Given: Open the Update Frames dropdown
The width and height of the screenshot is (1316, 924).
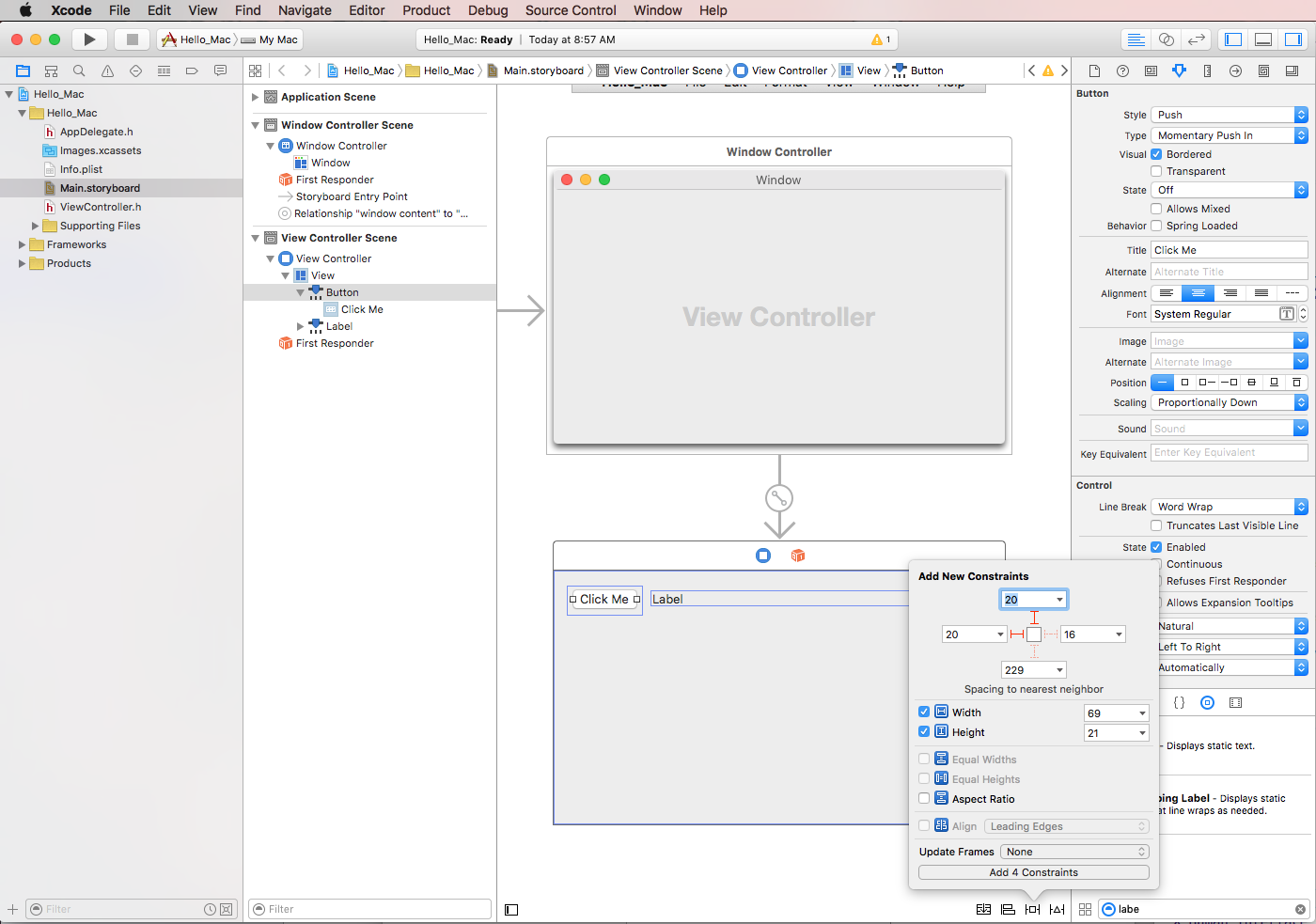Looking at the screenshot, I should click(1073, 852).
